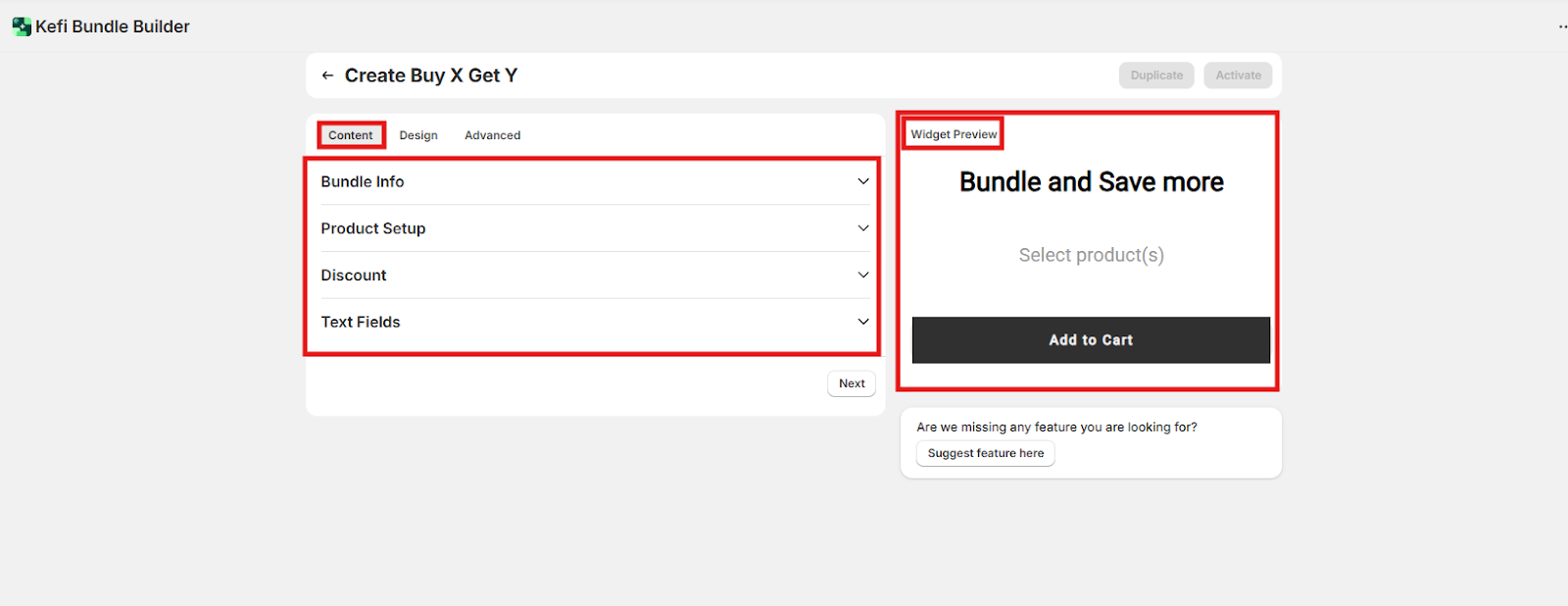Image resolution: width=1568 pixels, height=606 pixels.
Task: Switch to the Content tab
Action: click(x=351, y=135)
